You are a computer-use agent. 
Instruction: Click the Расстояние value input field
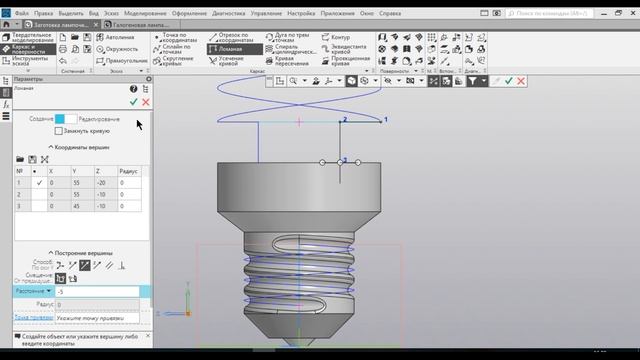tap(97, 291)
